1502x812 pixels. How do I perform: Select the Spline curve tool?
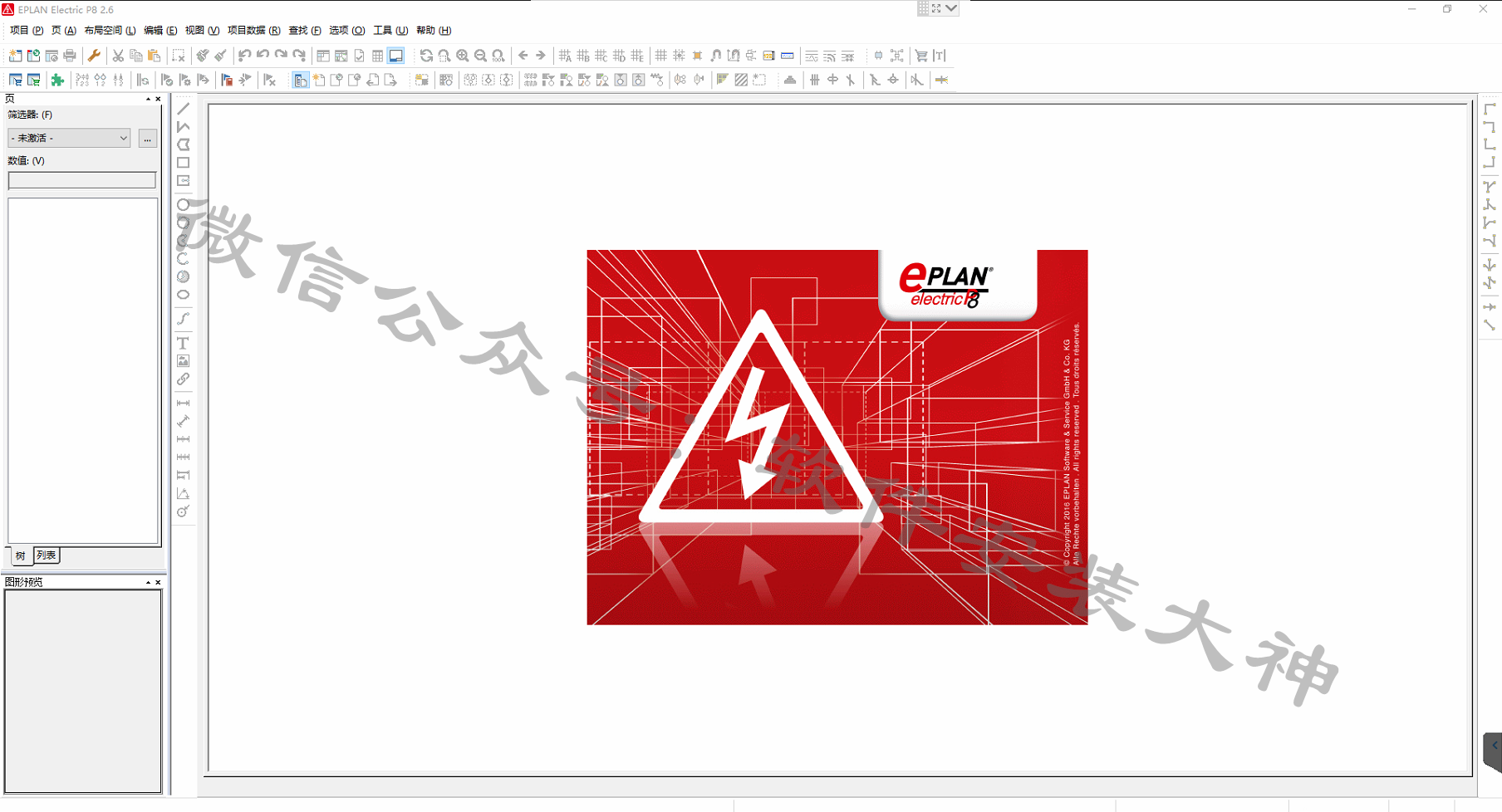[x=184, y=319]
